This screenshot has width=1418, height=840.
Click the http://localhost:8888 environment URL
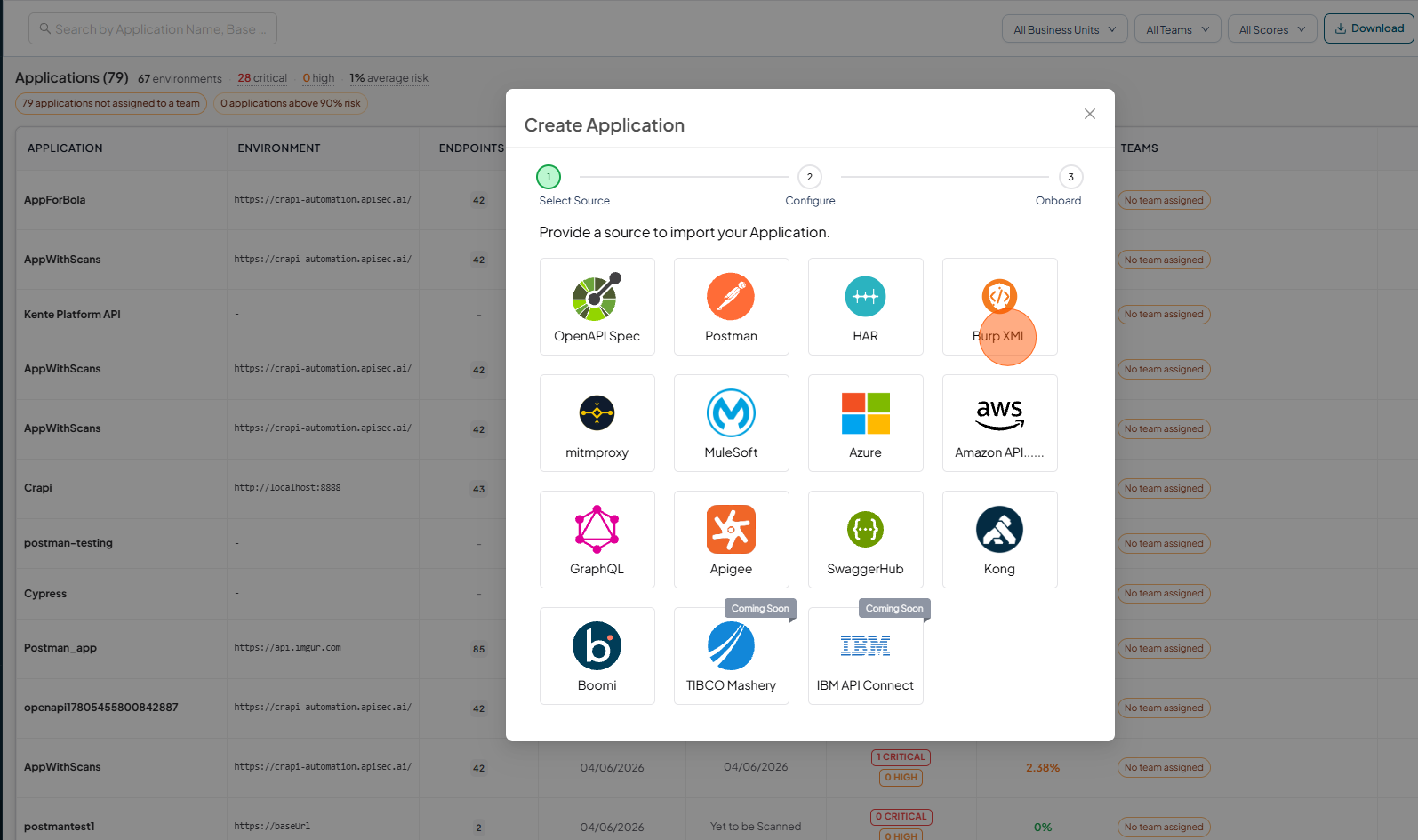287,488
